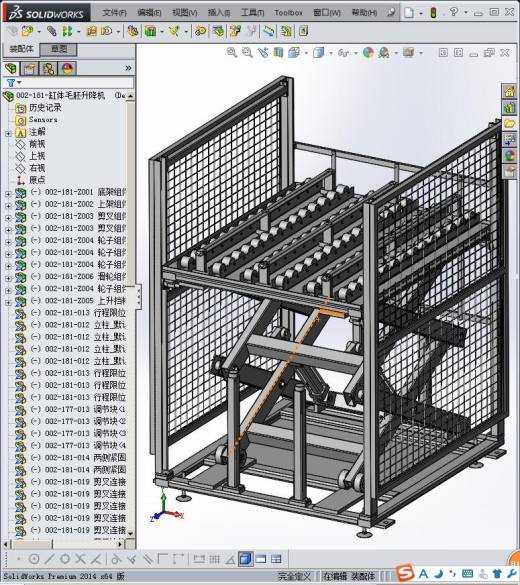Toggle the Section View tool
The width and height of the screenshot is (520, 585).
278,53
